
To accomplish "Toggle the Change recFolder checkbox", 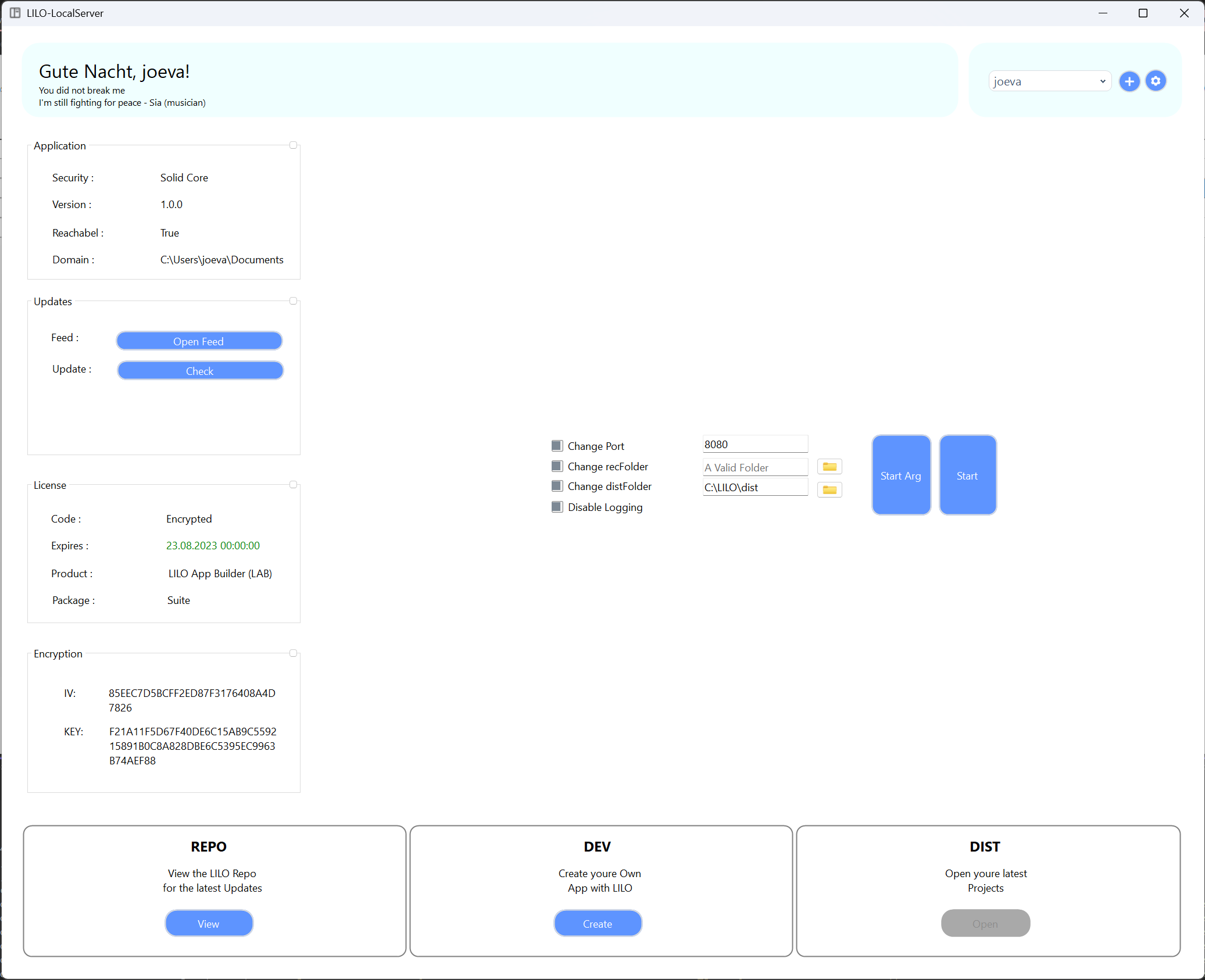I will (x=557, y=466).
